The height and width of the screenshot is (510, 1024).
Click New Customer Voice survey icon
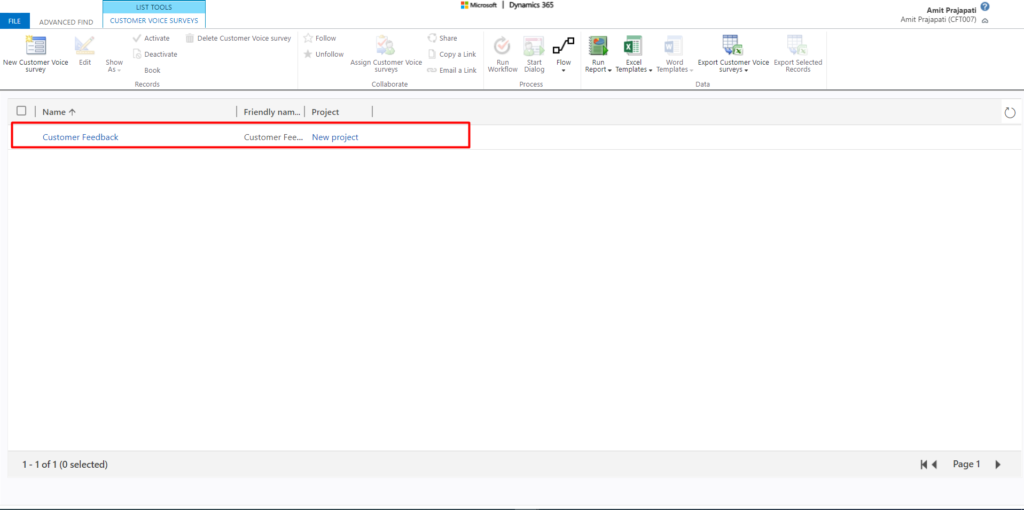click(35, 46)
